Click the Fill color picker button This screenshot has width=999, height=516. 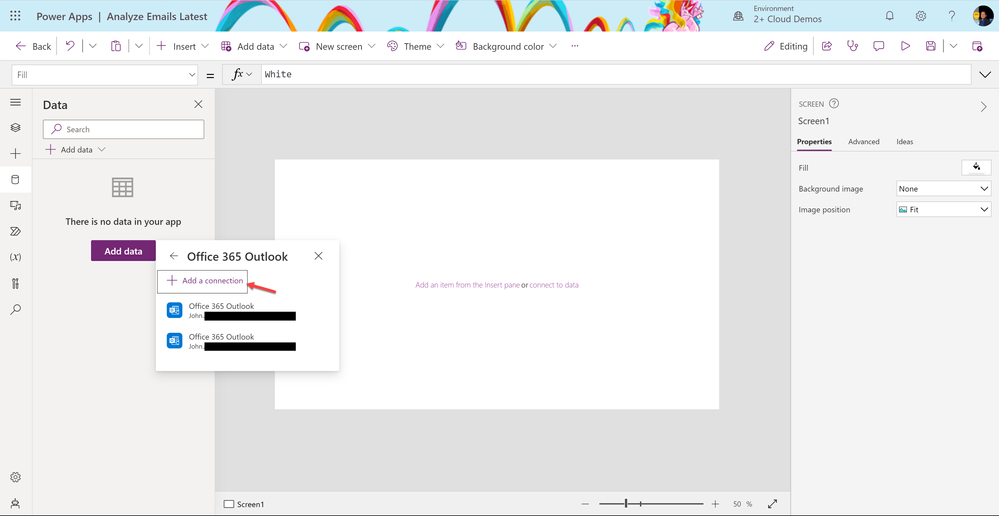click(x=976, y=168)
